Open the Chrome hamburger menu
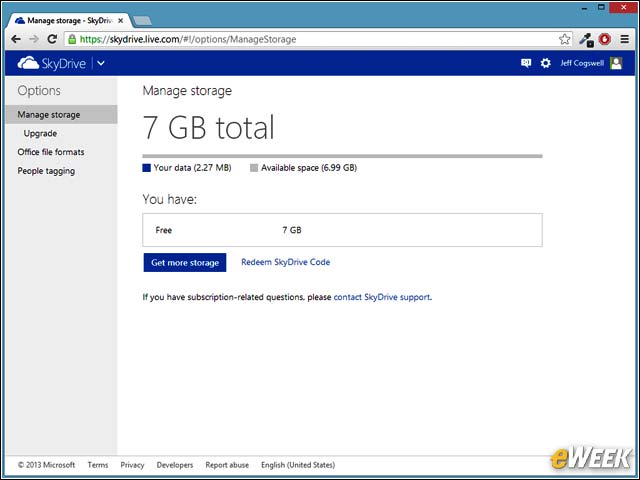 pos(624,39)
